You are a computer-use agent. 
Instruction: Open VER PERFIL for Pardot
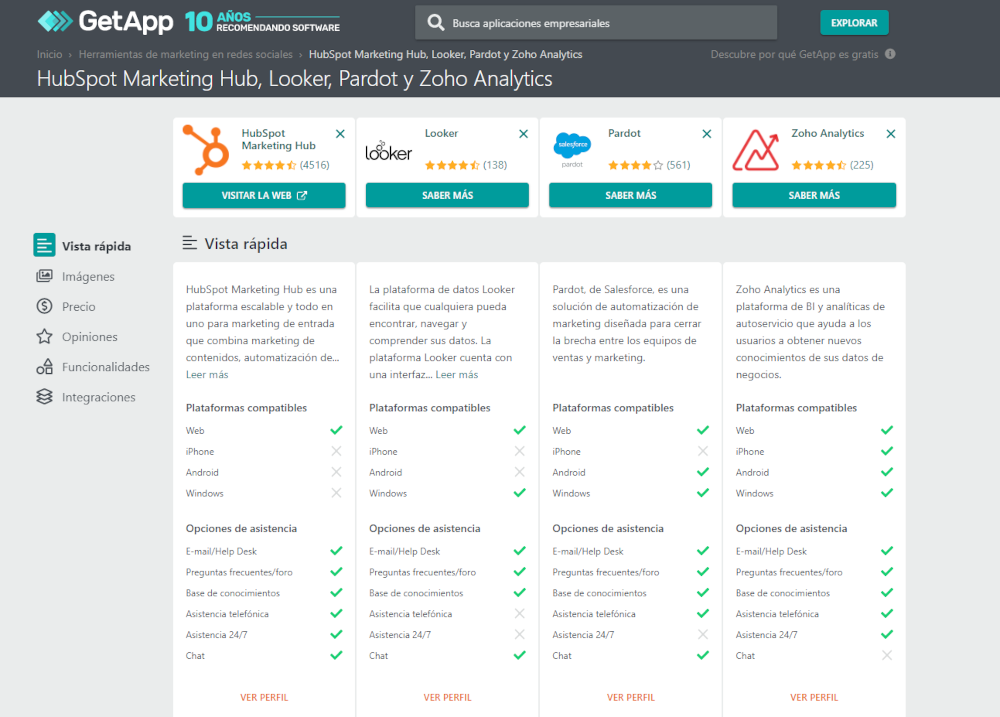[631, 697]
